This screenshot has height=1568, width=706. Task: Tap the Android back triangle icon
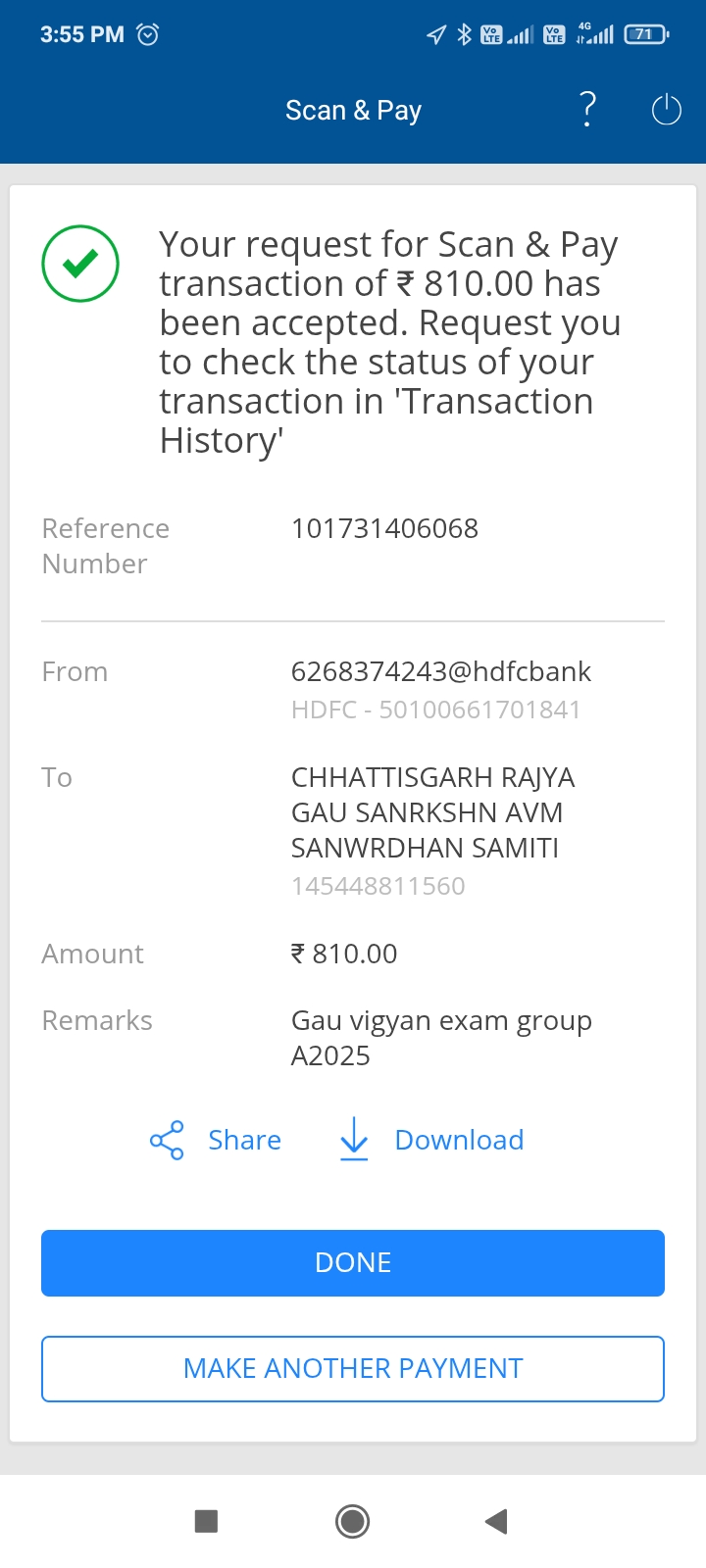click(x=496, y=1521)
